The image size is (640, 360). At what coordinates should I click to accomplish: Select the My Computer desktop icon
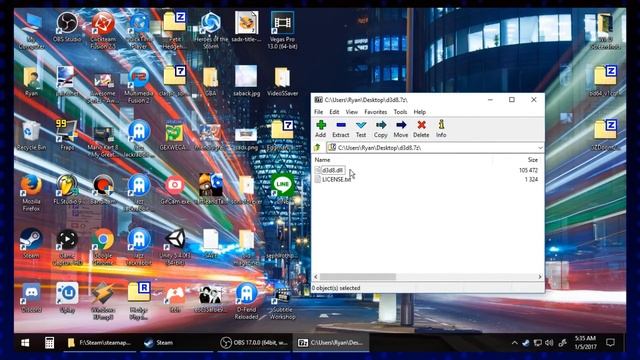(31, 31)
